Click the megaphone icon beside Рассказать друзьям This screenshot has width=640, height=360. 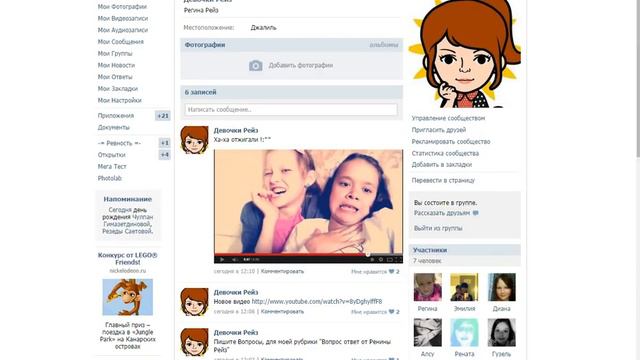(x=476, y=213)
